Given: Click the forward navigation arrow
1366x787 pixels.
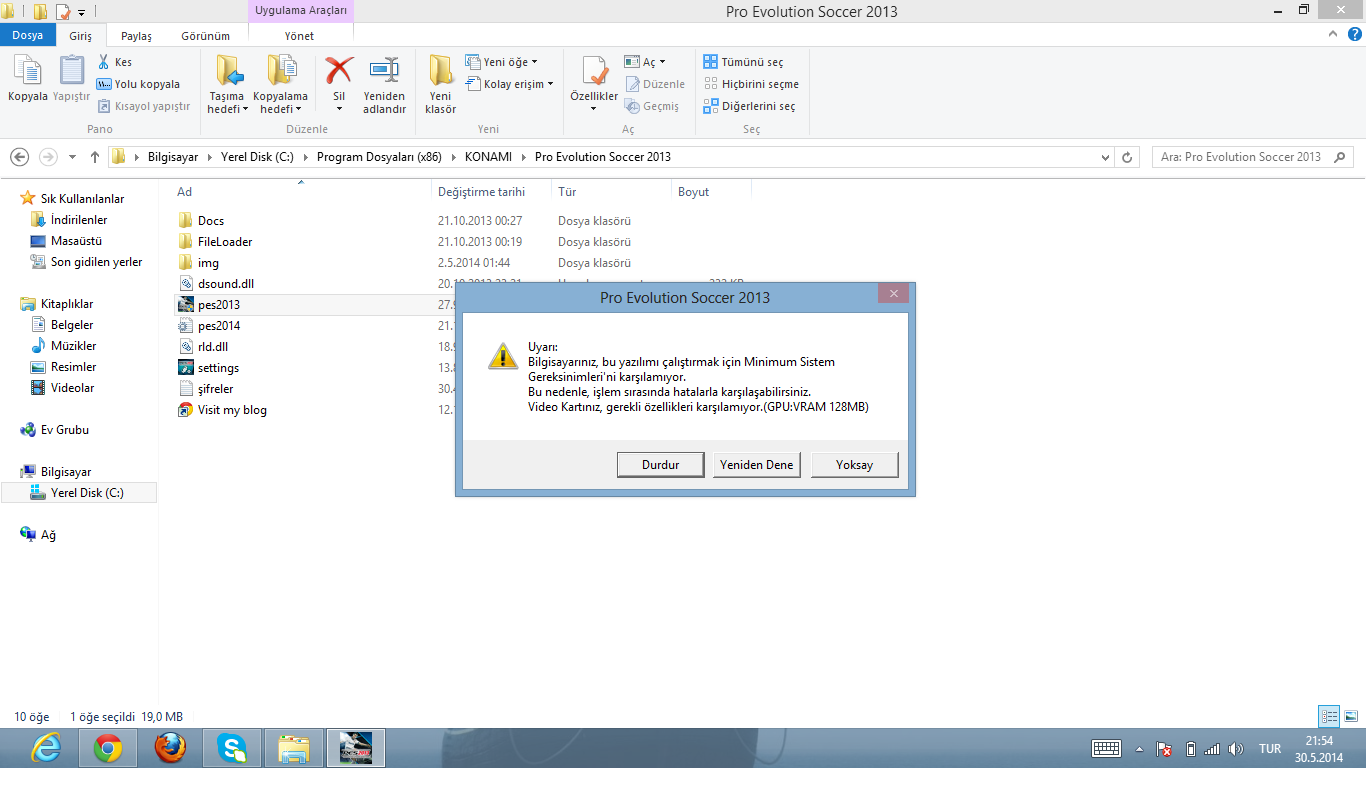Looking at the screenshot, I should coord(48,157).
